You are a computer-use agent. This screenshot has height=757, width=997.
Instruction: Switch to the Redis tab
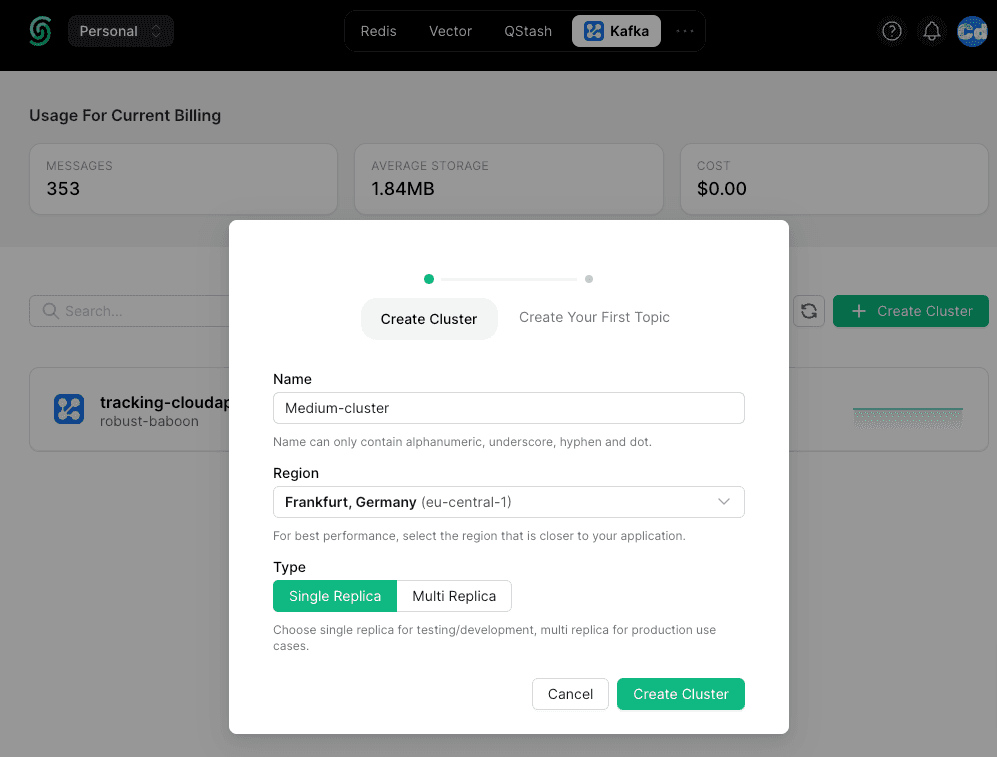point(378,31)
